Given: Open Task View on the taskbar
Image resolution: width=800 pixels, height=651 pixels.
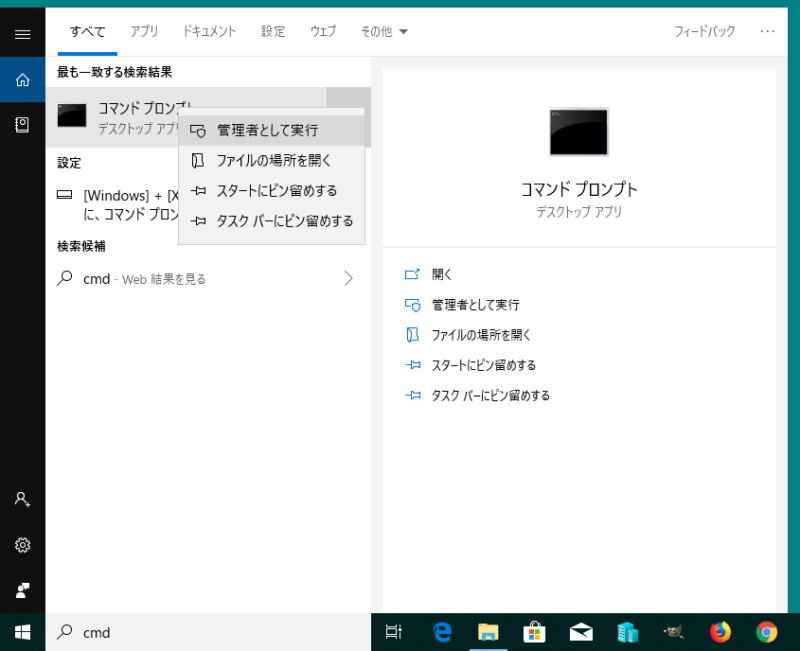Looking at the screenshot, I should pos(394,632).
